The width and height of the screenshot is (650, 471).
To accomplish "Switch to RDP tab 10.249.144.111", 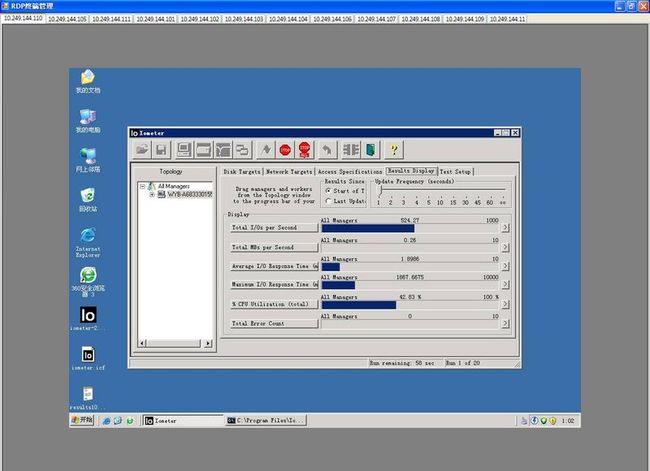I will coord(111,19).
